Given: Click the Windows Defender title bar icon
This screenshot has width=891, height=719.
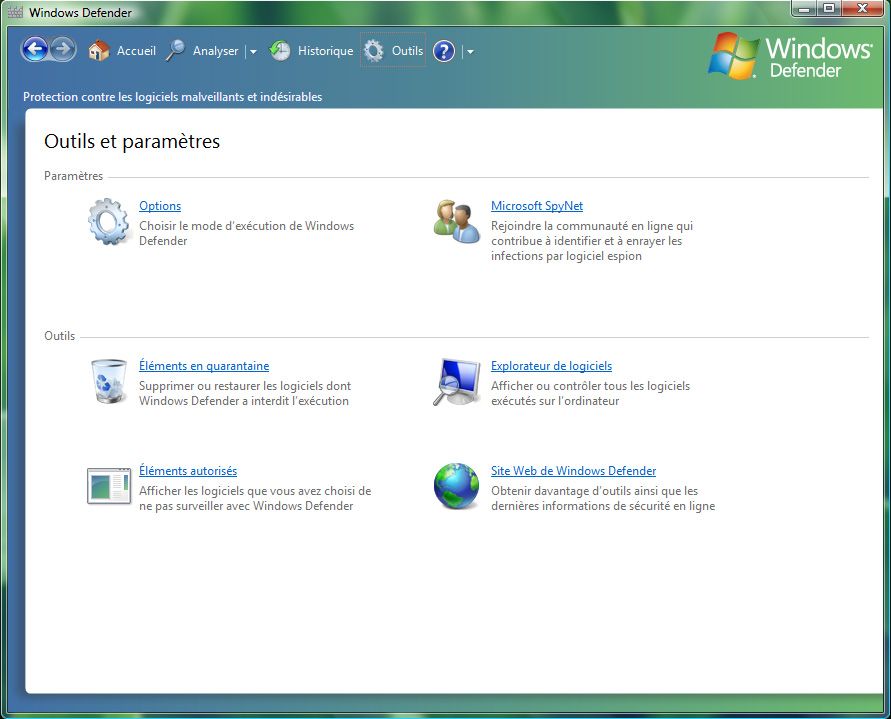Looking at the screenshot, I should [x=15, y=12].
